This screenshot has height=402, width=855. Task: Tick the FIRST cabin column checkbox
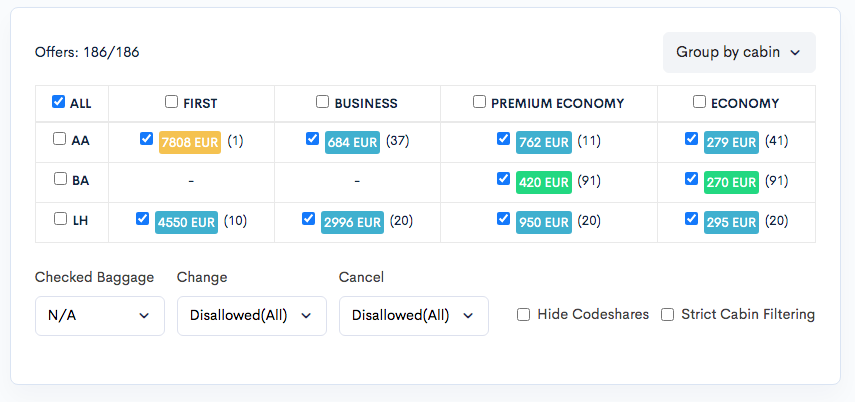tap(172, 102)
